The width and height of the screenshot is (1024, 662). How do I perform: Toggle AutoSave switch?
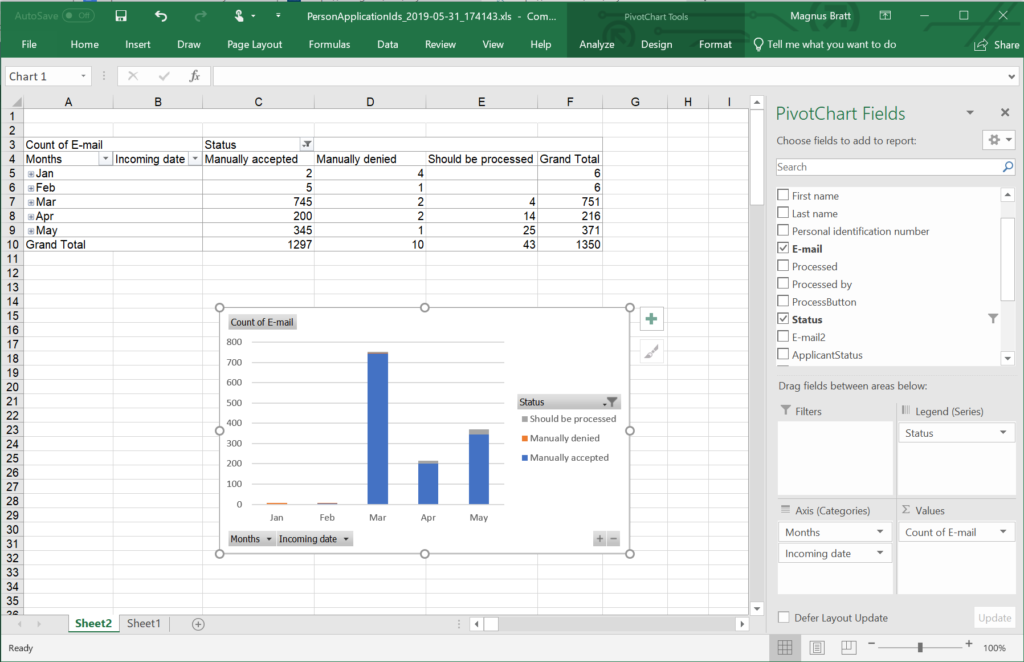click(77, 16)
